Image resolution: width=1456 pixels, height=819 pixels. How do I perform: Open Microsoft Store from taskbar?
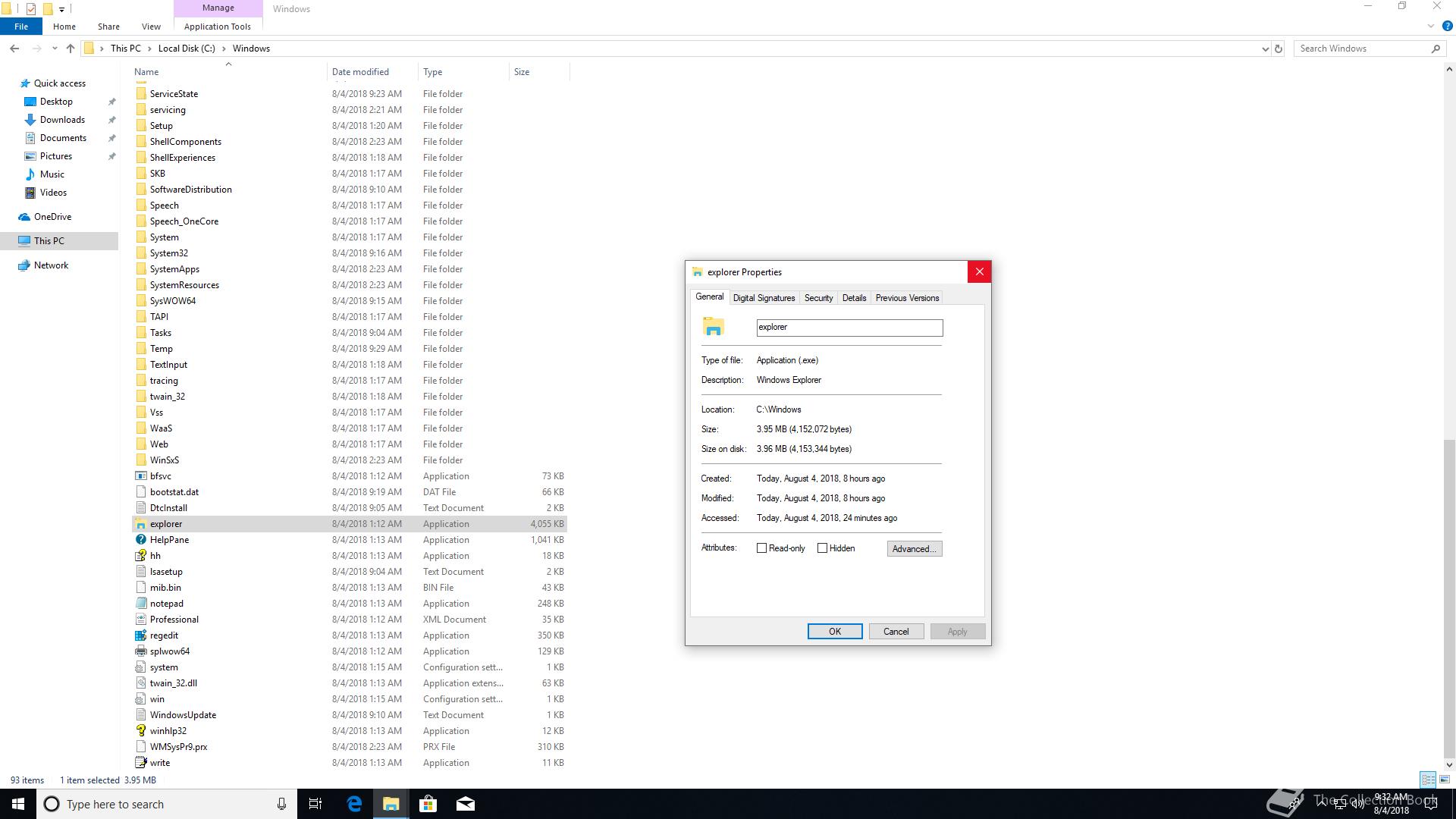(x=428, y=804)
